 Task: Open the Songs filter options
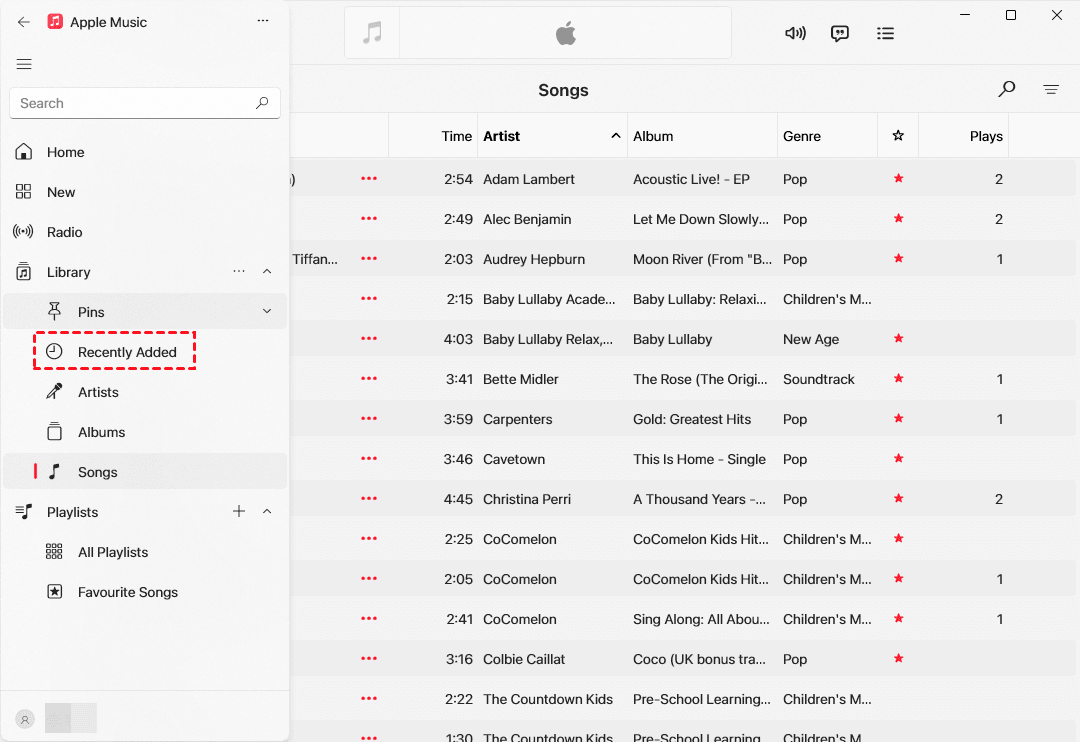(x=1050, y=89)
